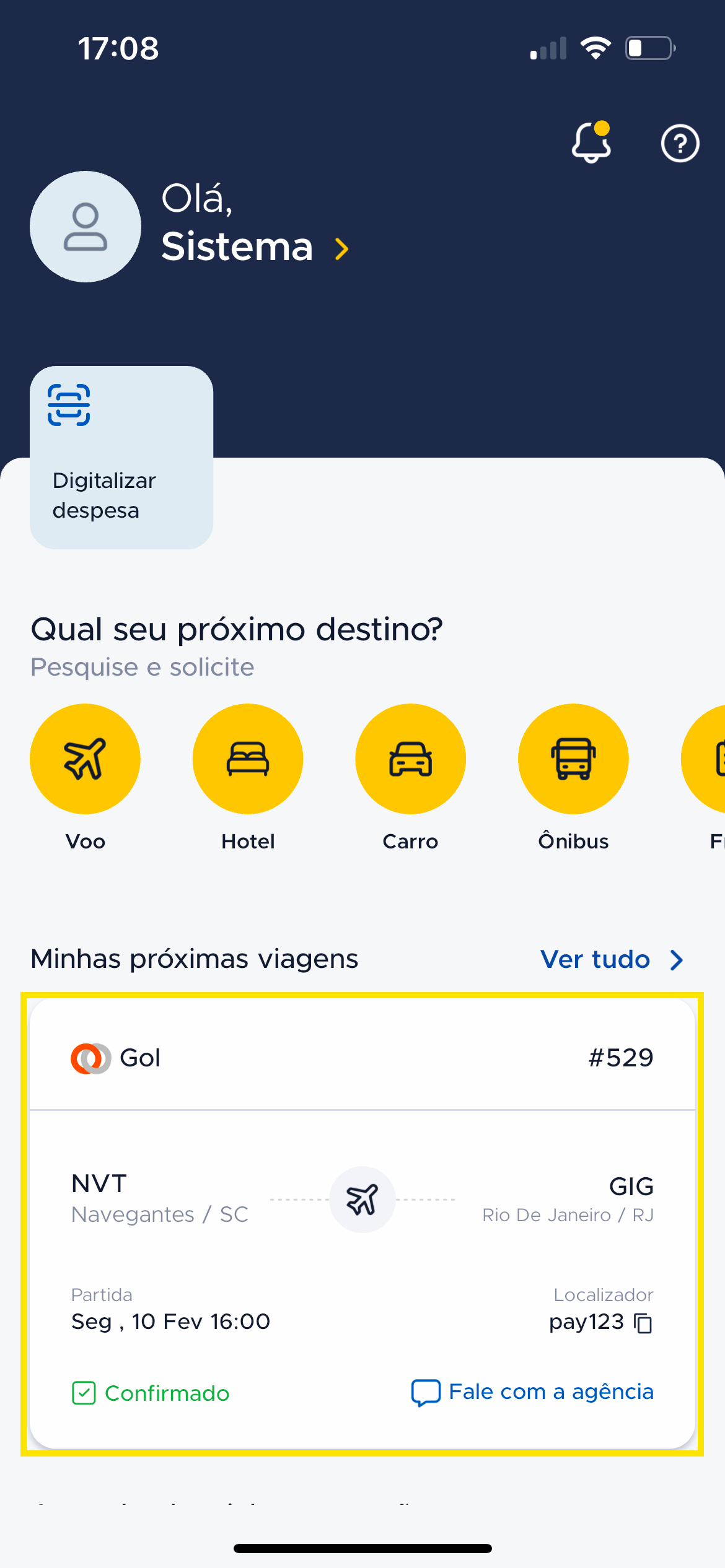Select the Ônibus bus icon
Image resolution: width=725 pixels, height=1568 pixels.
tap(573, 759)
